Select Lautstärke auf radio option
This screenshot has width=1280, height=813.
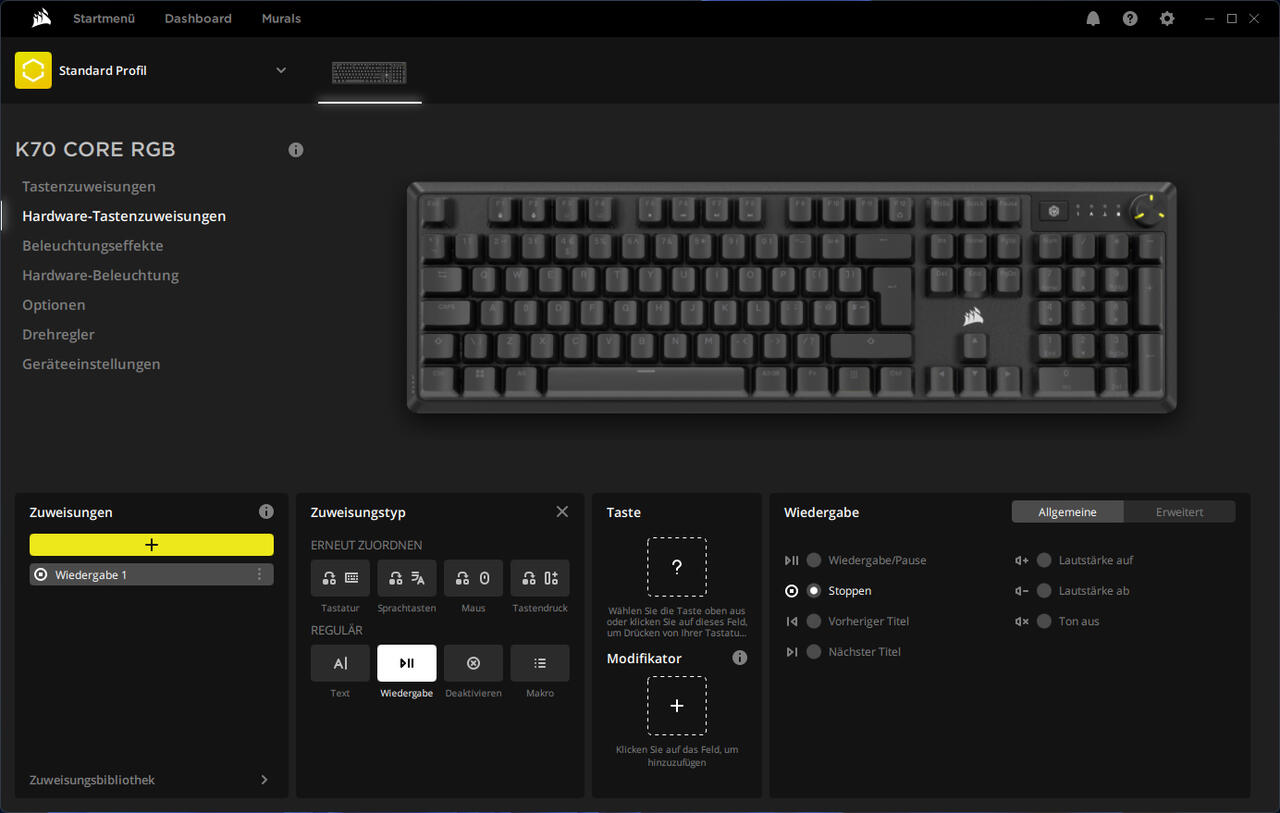(x=1044, y=560)
